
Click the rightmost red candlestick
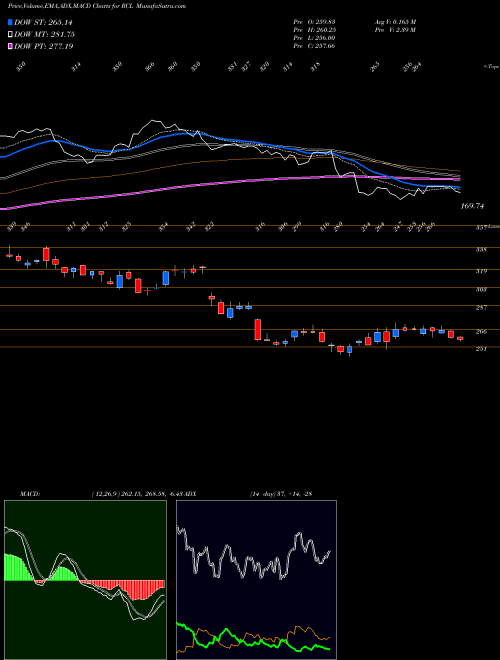460,338
